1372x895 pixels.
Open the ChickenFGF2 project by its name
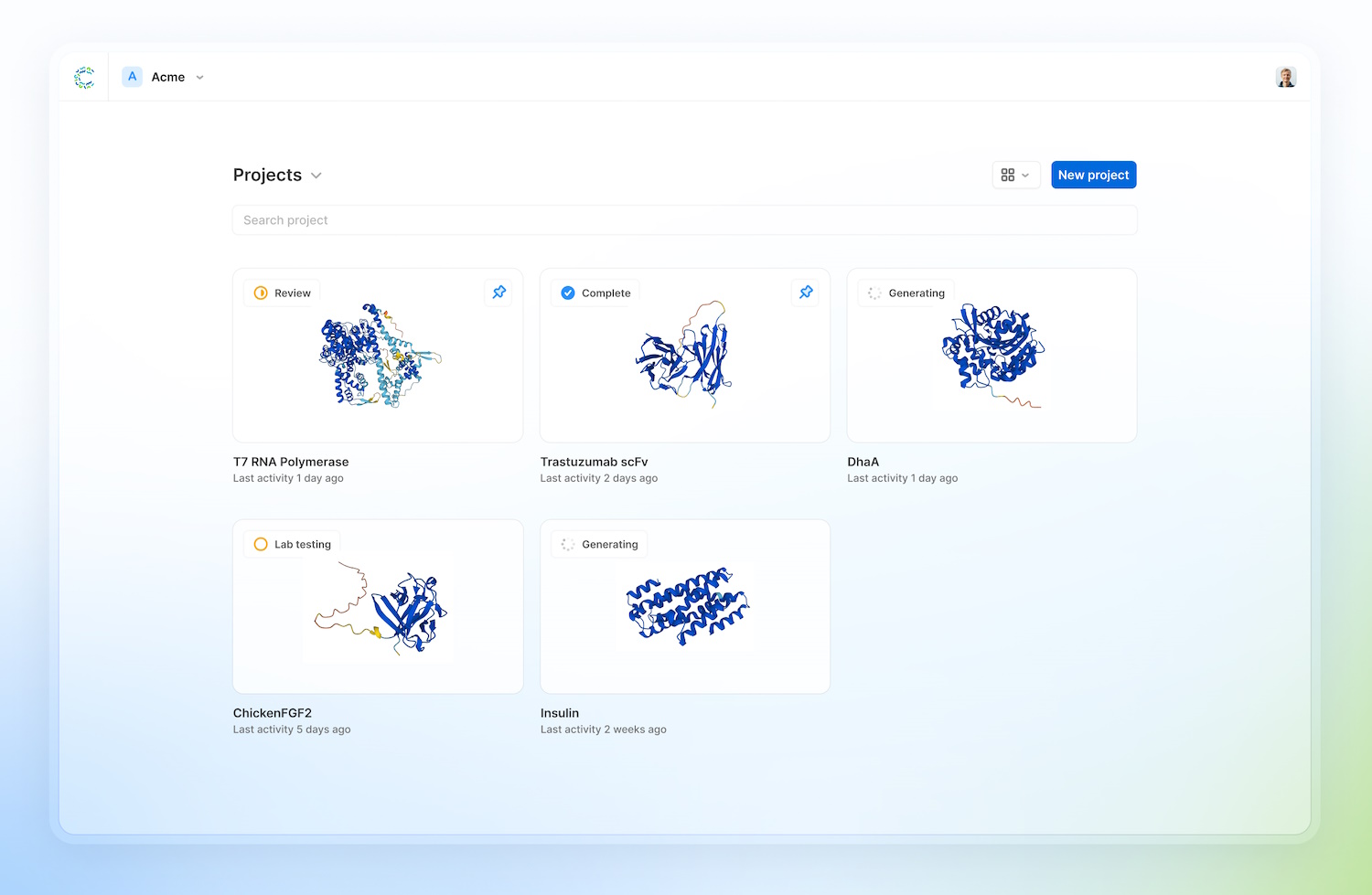272,713
